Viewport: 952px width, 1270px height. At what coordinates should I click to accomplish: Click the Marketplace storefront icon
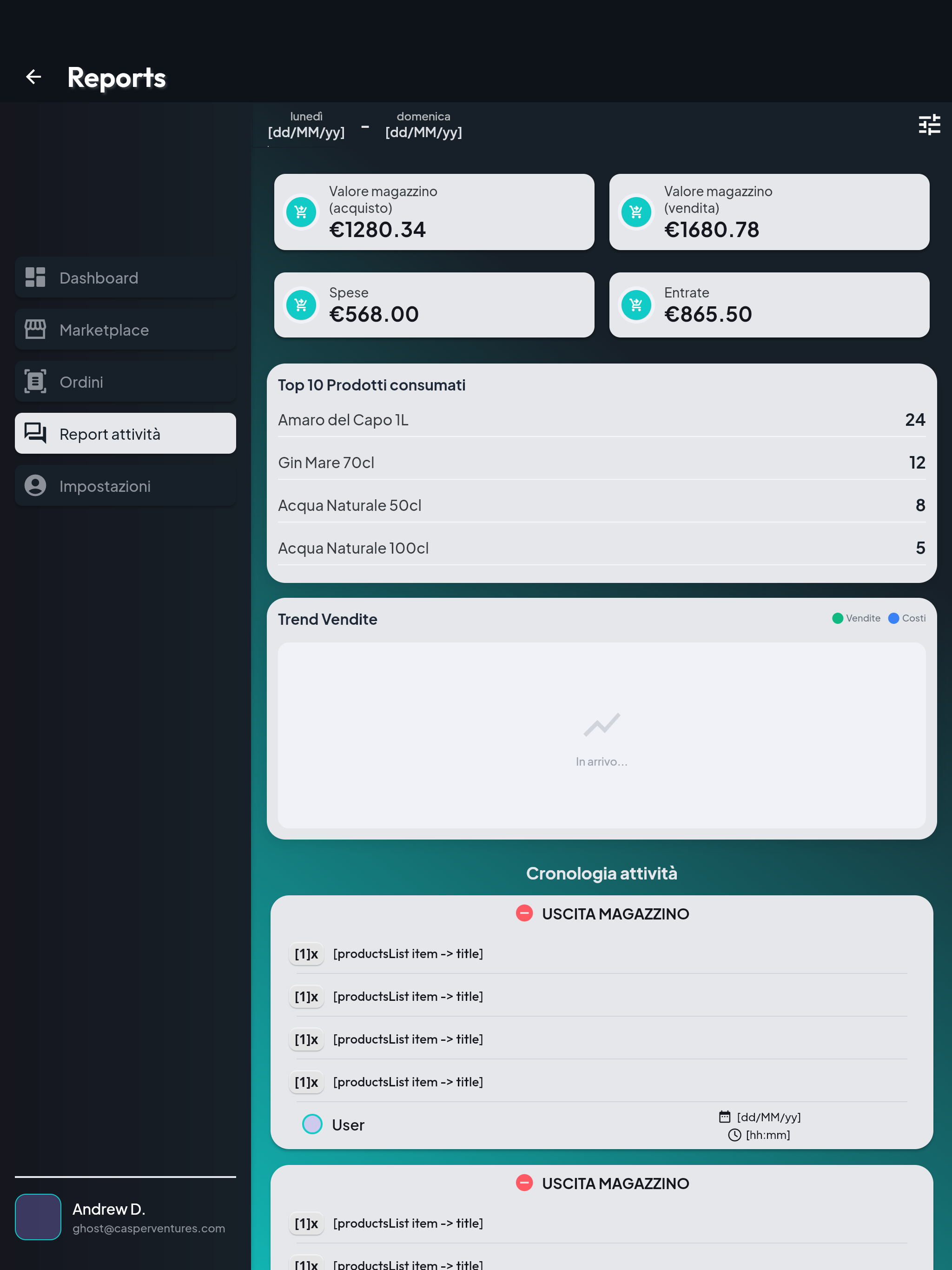(x=35, y=330)
